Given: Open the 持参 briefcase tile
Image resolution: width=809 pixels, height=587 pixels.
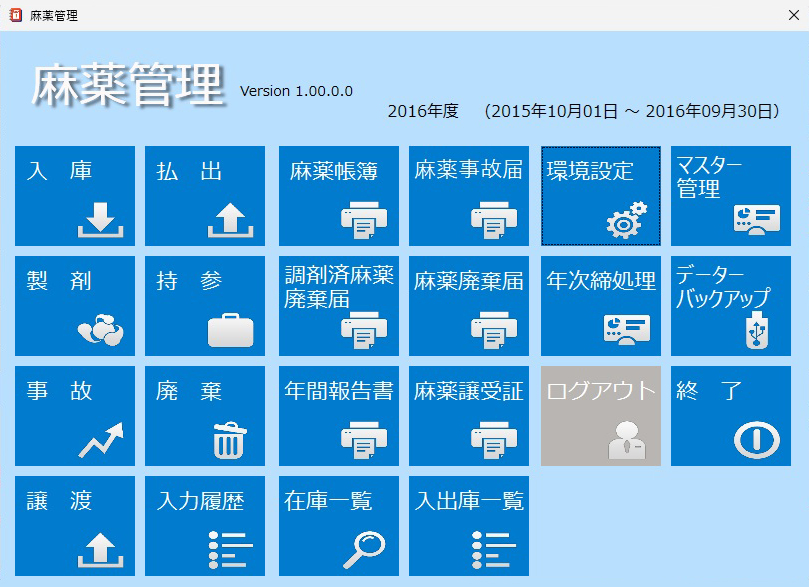Looking at the screenshot, I should (x=205, y=306).
